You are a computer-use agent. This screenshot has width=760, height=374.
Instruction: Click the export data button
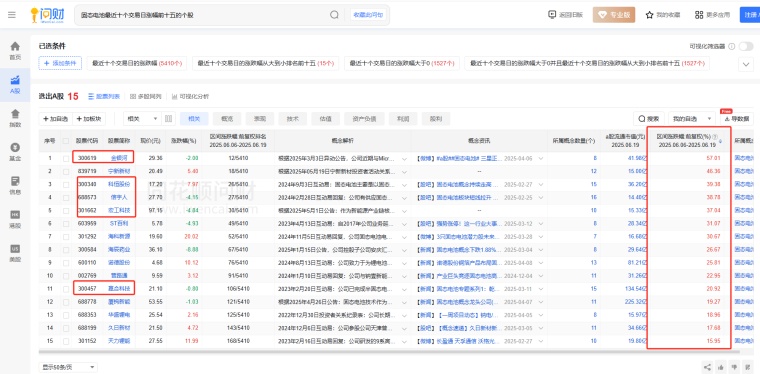tap(736, 119)
